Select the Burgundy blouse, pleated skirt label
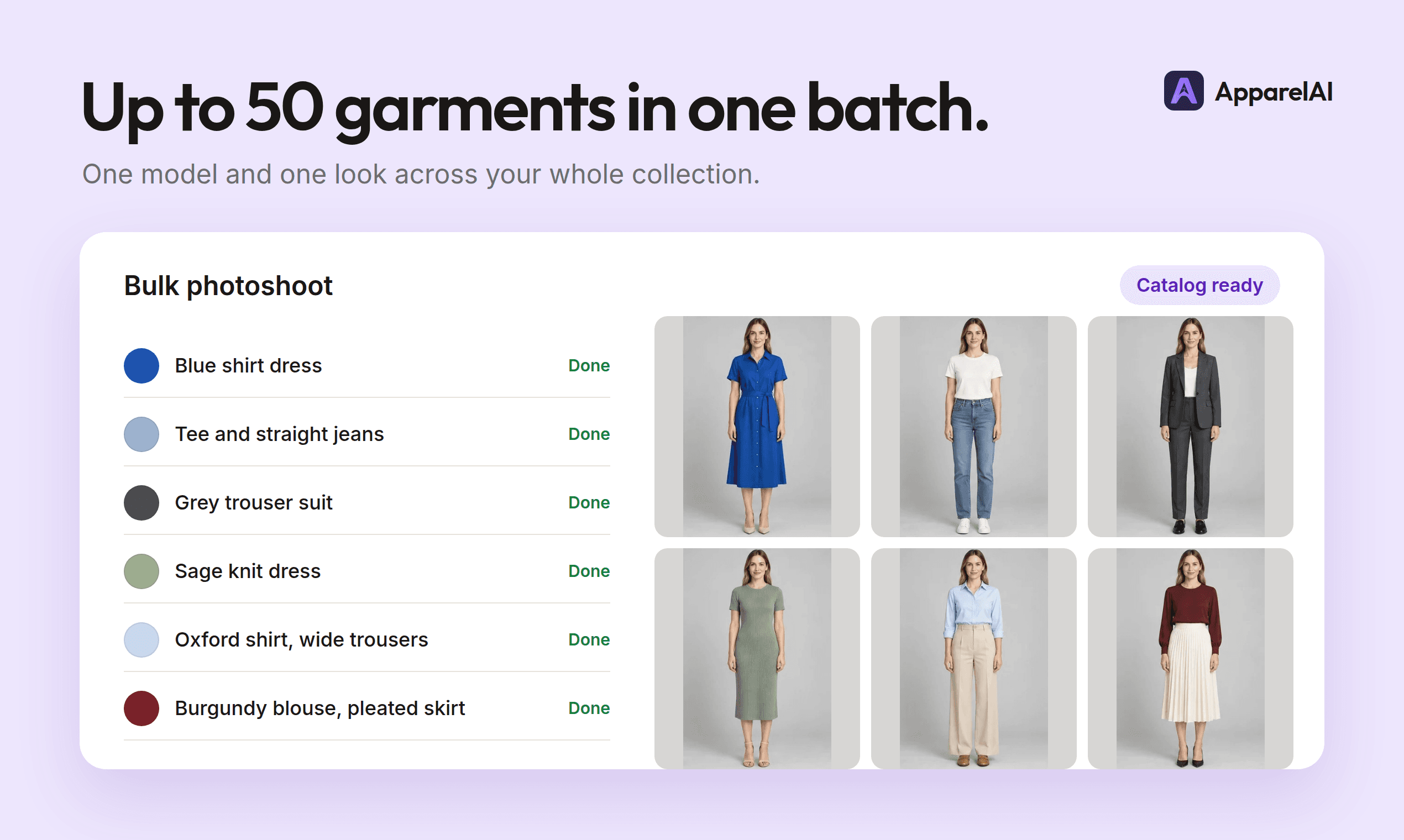This screenshot has height=840, width=1404. [320, 708]
